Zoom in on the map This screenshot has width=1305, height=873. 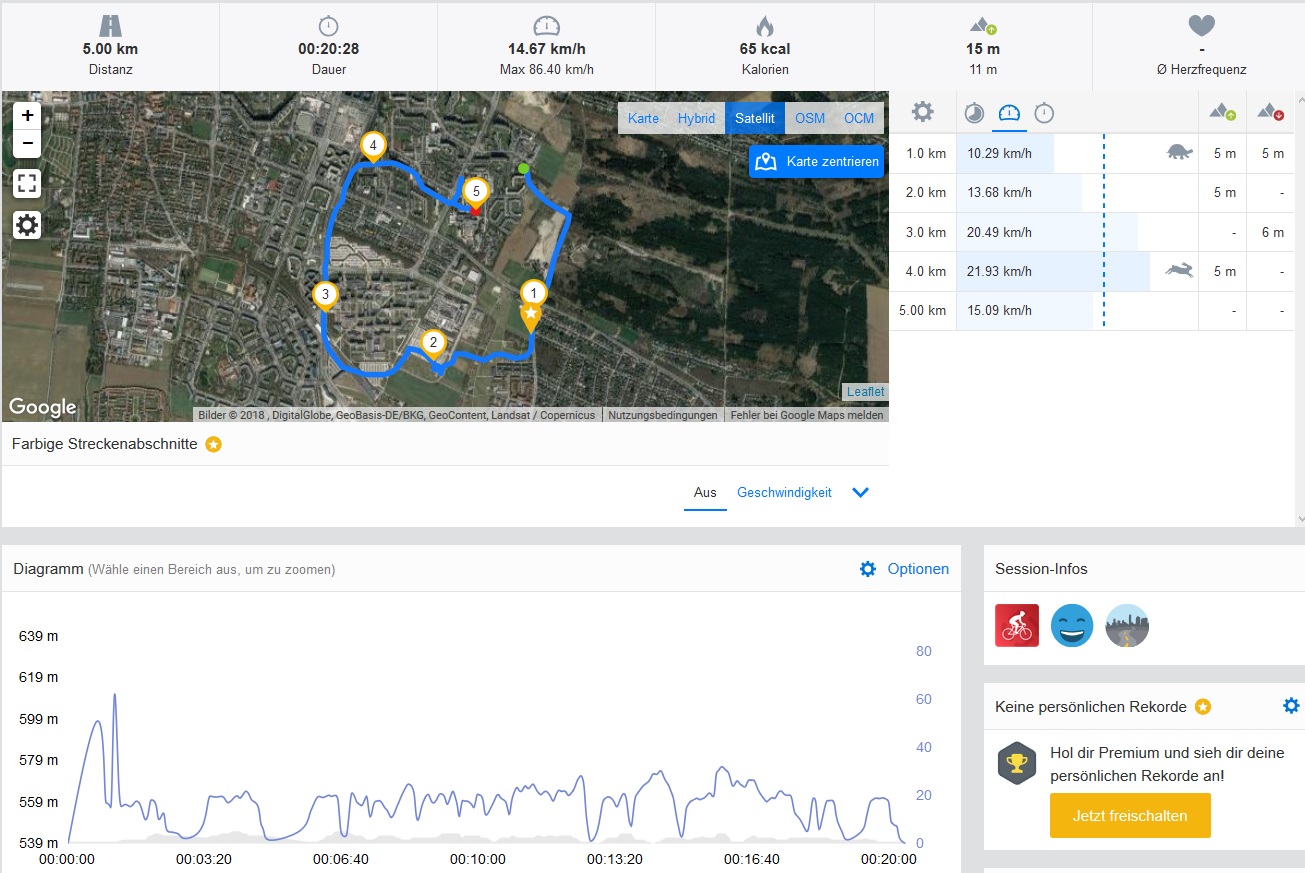click(x=27, y=115)
